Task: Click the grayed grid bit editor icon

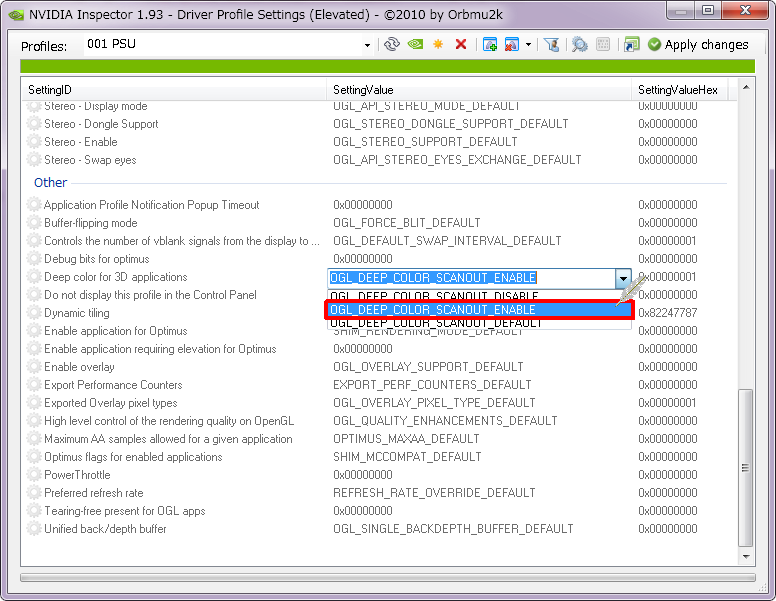Action: 603,45
